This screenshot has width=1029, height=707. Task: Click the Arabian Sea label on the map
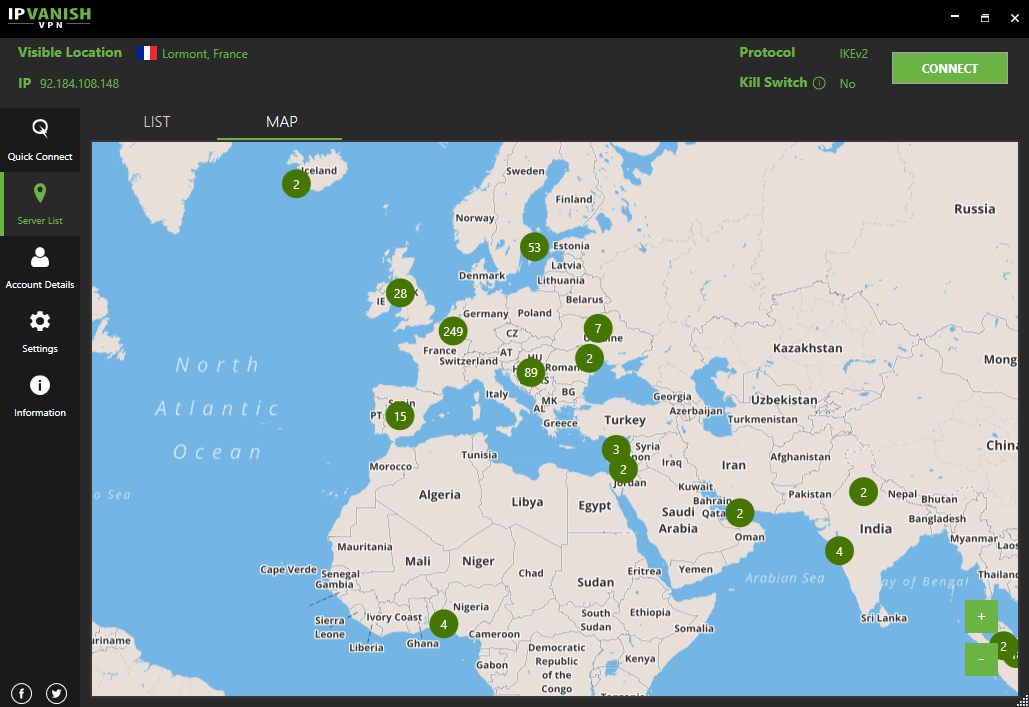point(784,578)
